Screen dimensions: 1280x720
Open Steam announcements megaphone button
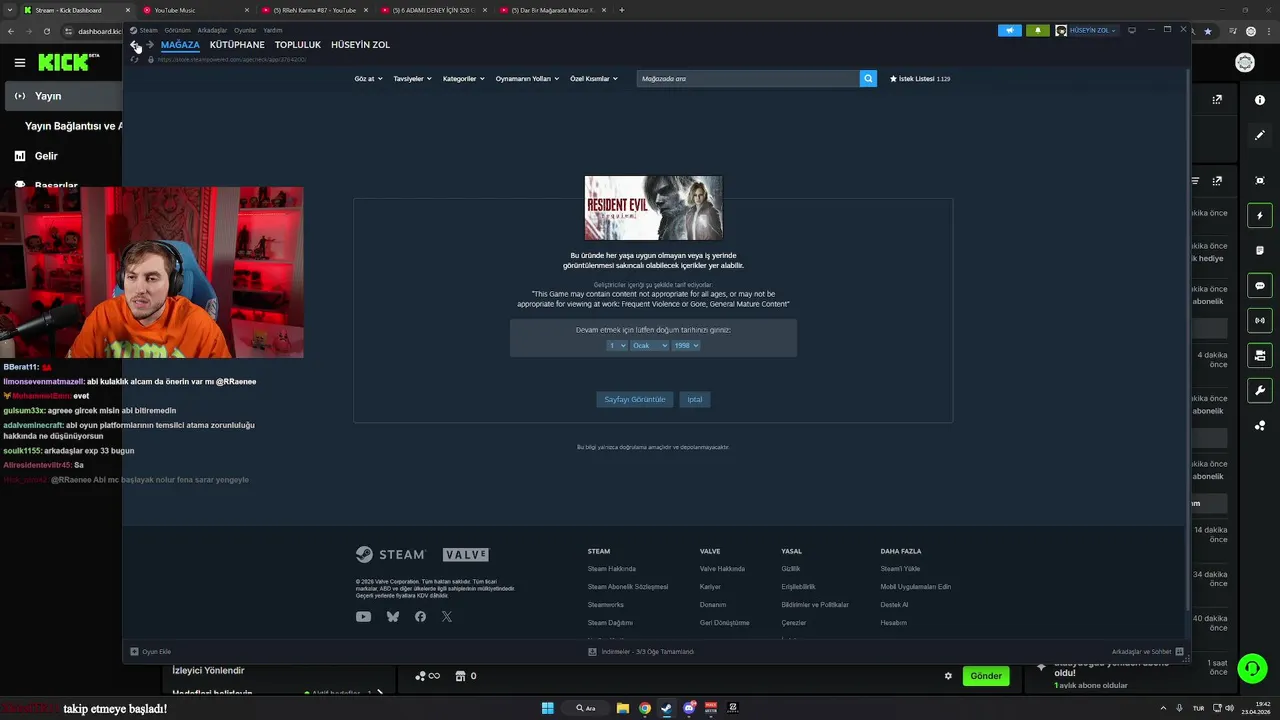coord(1010,30)
